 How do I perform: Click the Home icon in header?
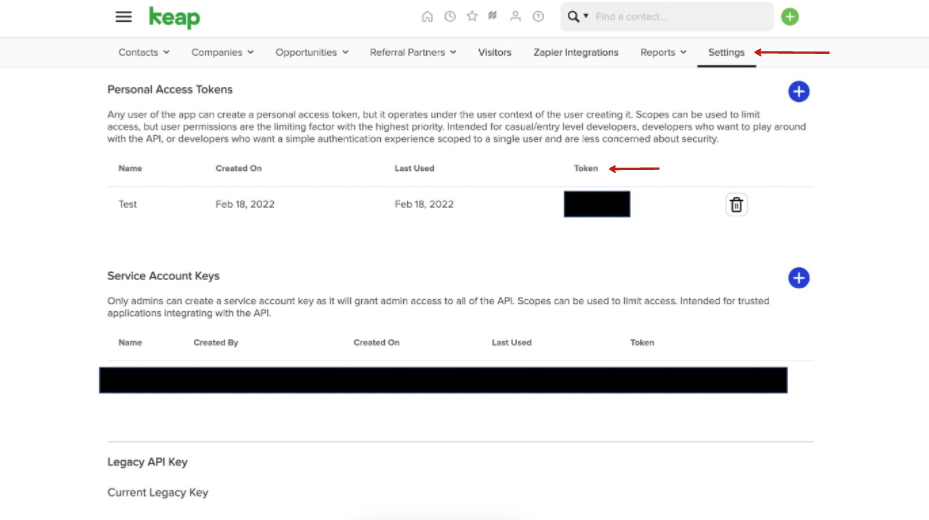tap(428, 17)
